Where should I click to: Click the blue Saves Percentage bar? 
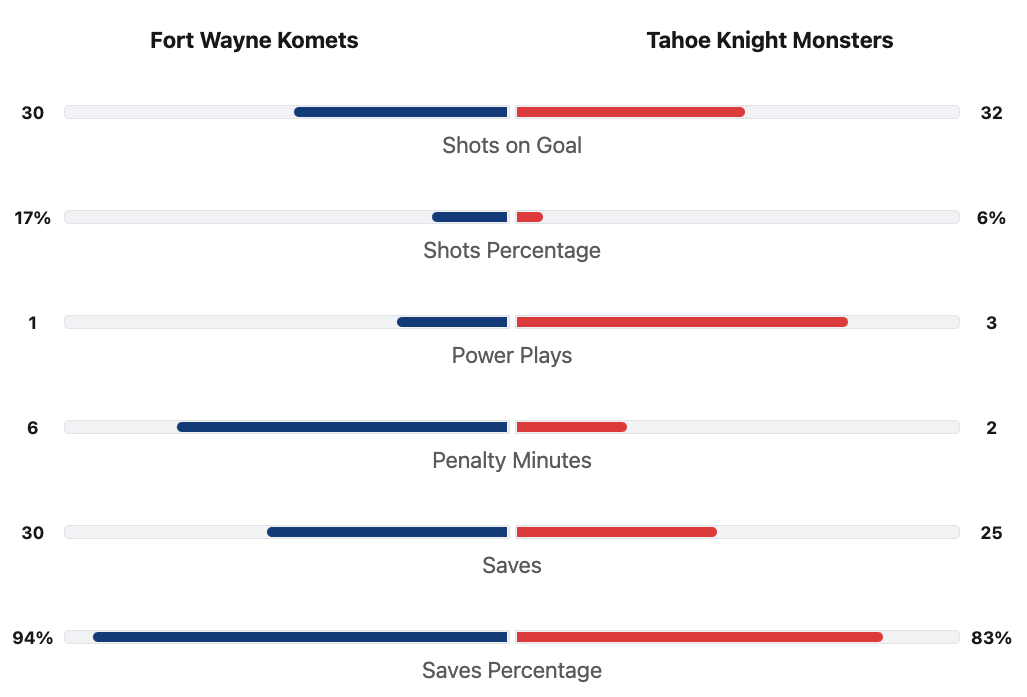click(300, 637)
